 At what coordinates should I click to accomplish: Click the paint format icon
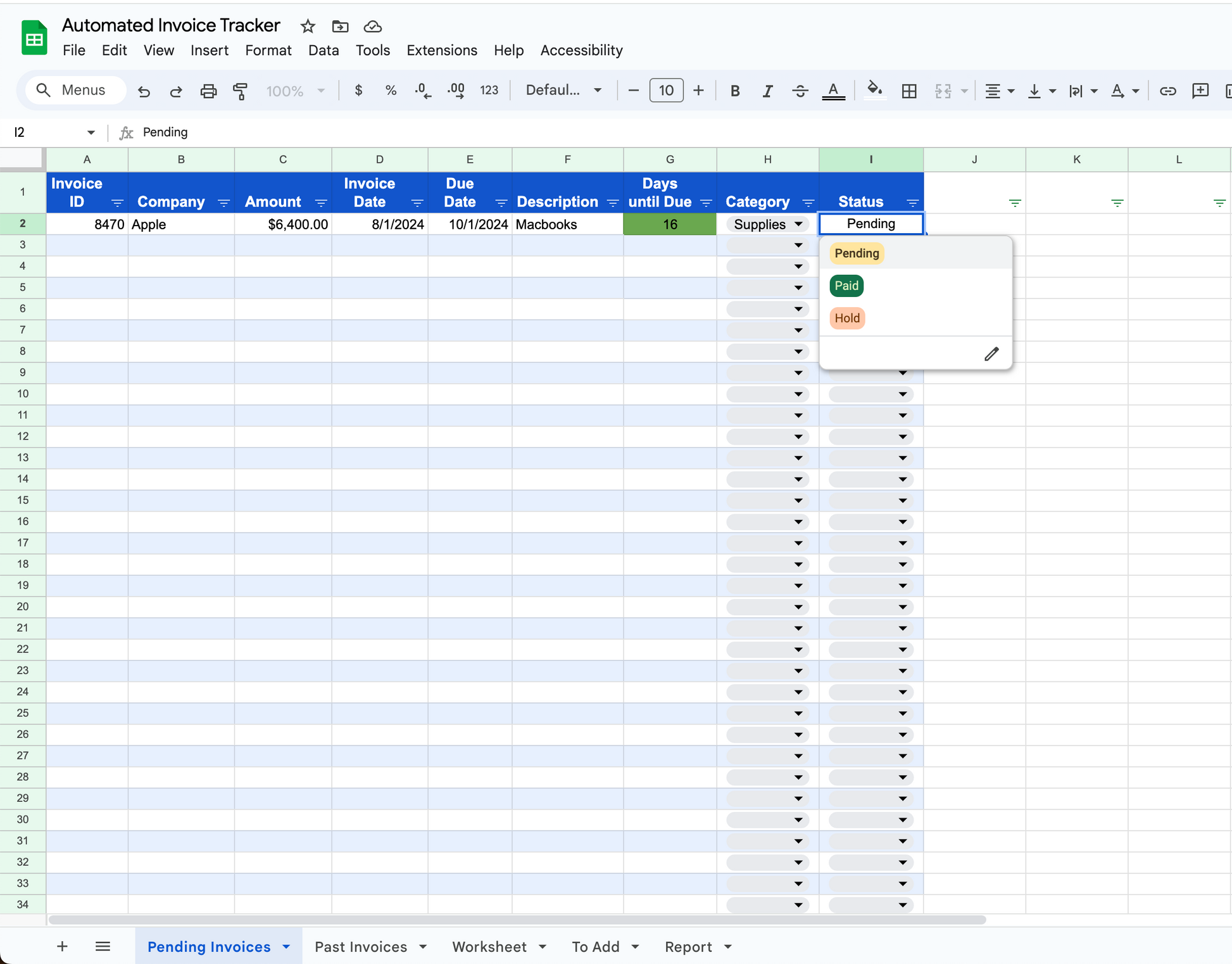[x=241, y=91]
